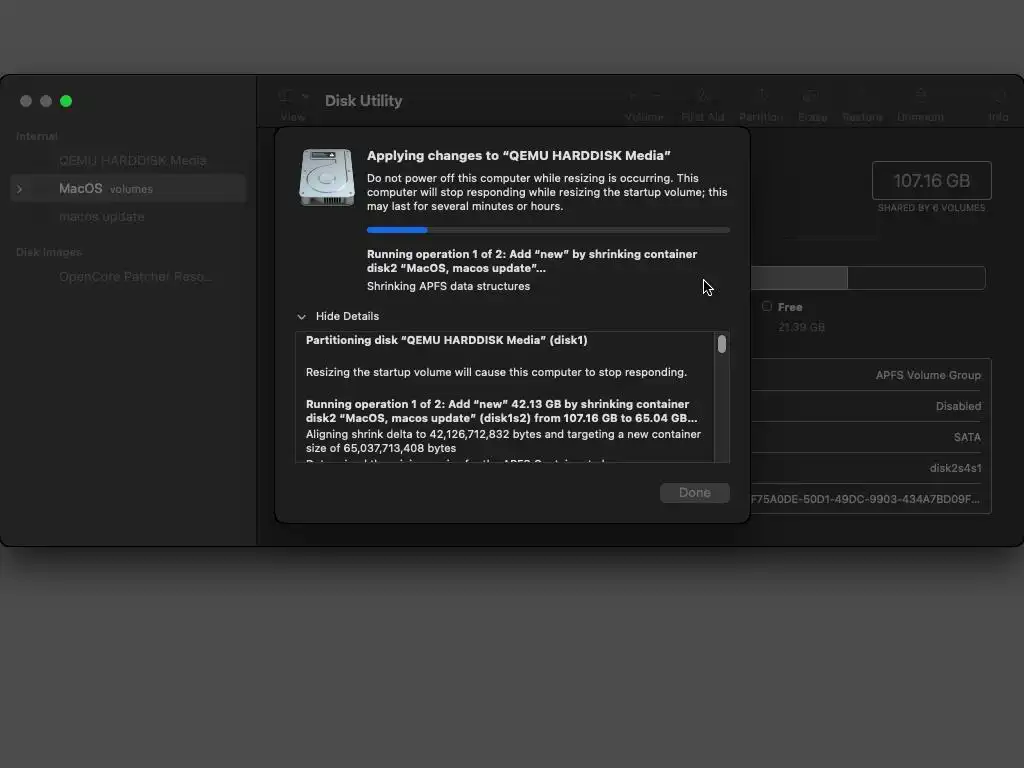Viewport: 1024px width, 768px height.
Task: Click the Free space legend dot
Action: [x=767, y=306]
